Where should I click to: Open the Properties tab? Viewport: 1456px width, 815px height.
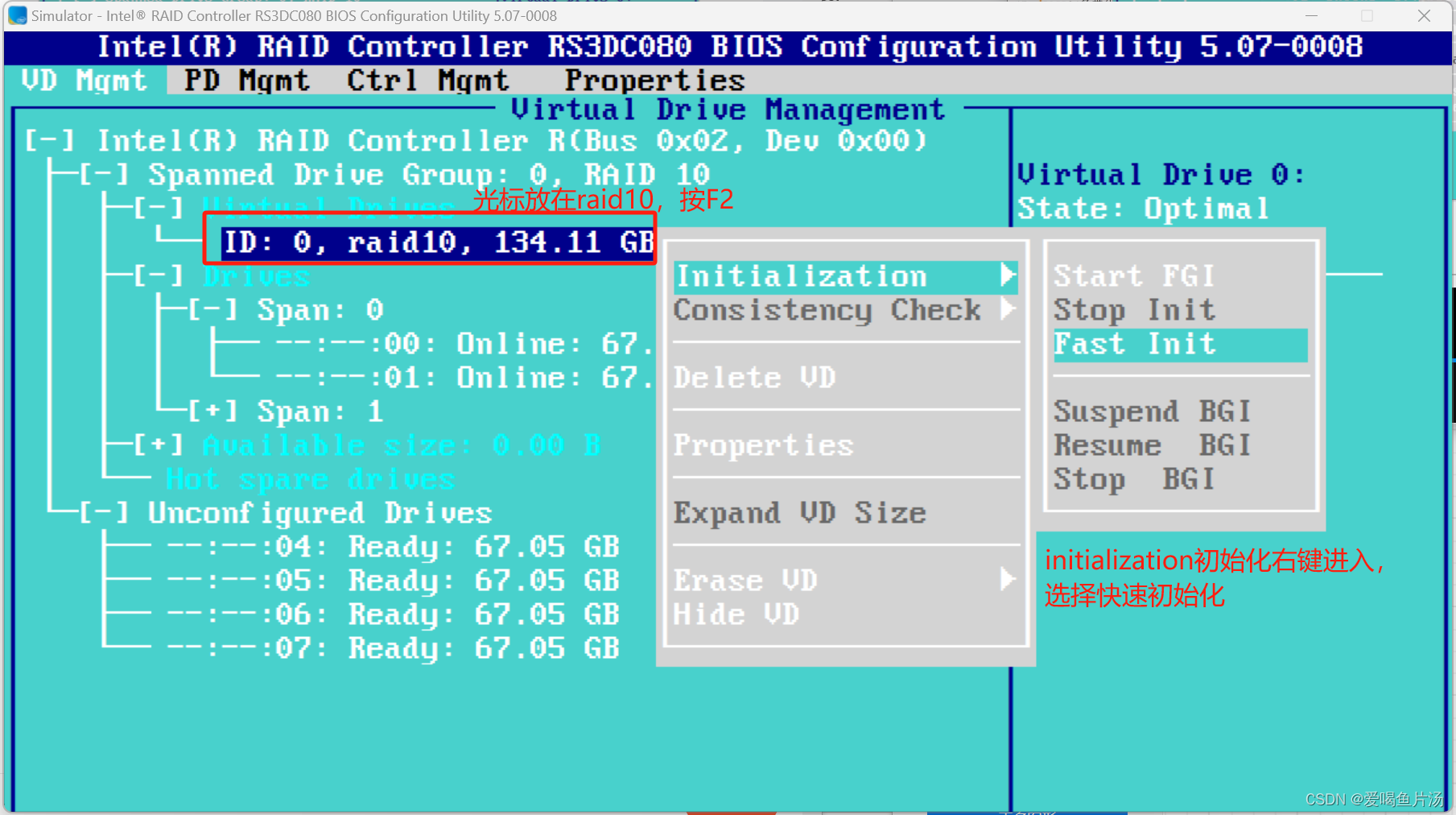[654, 81]
